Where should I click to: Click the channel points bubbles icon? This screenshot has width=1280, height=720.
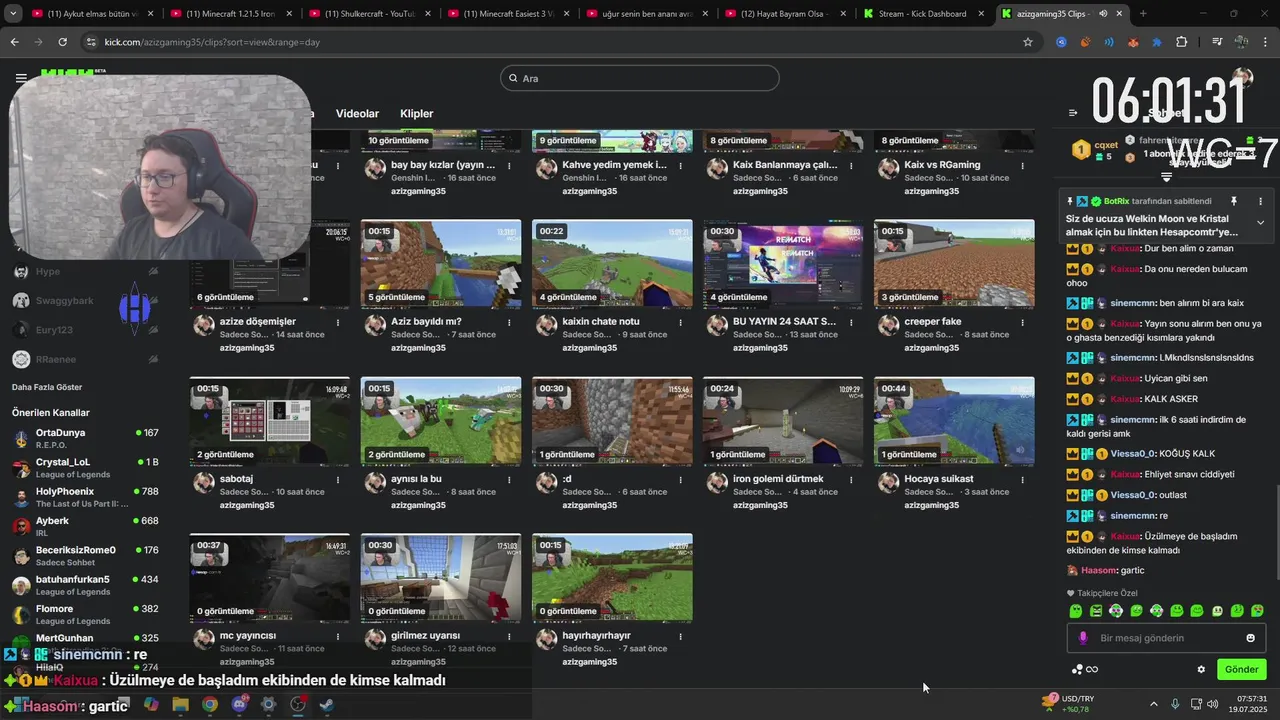1077,669
